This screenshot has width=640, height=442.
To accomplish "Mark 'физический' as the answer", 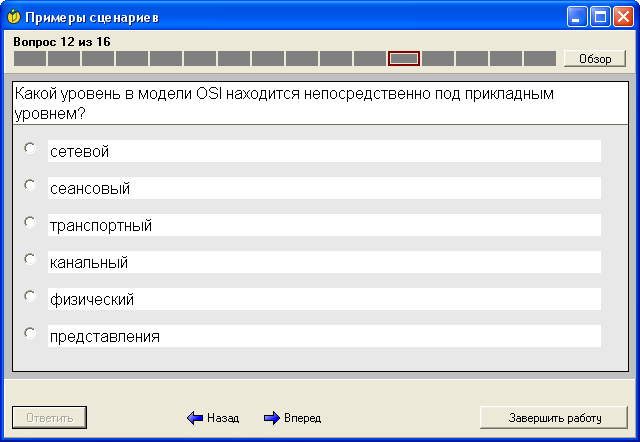I will coord(30,296).
